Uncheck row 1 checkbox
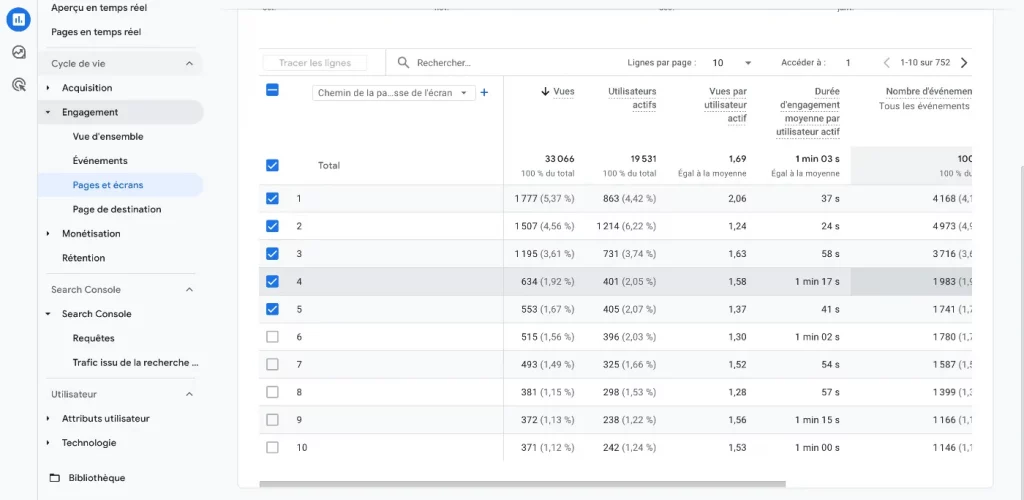This screenshot has width=1024, height=500. click(272, 198)
